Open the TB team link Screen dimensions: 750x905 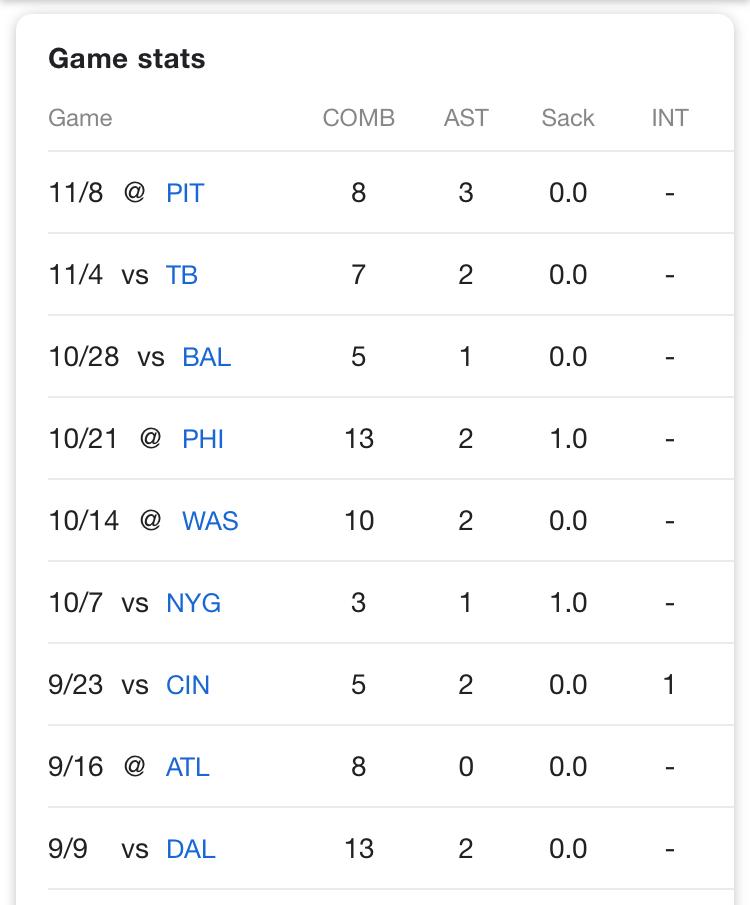pos(181,275)
